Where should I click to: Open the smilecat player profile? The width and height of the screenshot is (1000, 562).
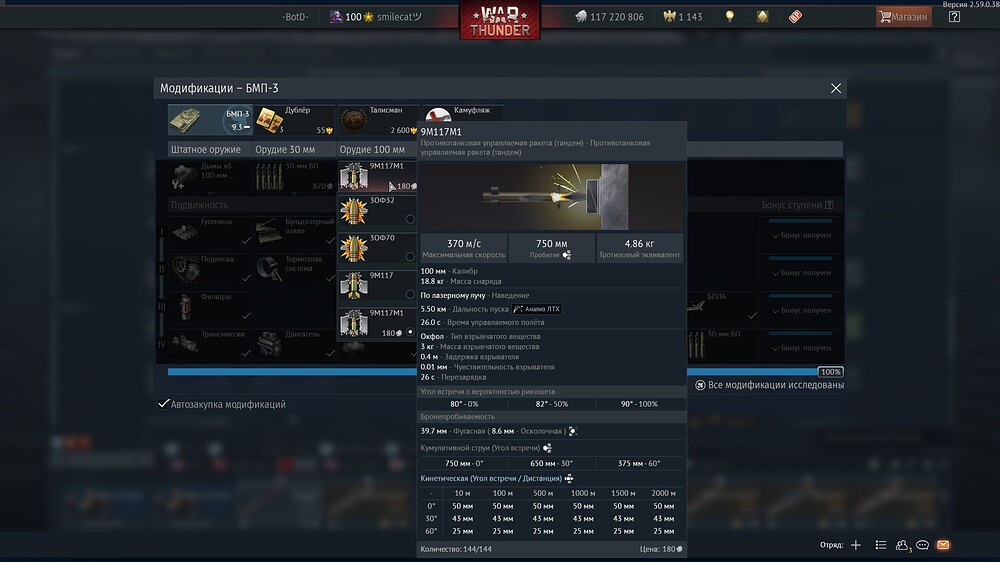[x=375, y=17]
